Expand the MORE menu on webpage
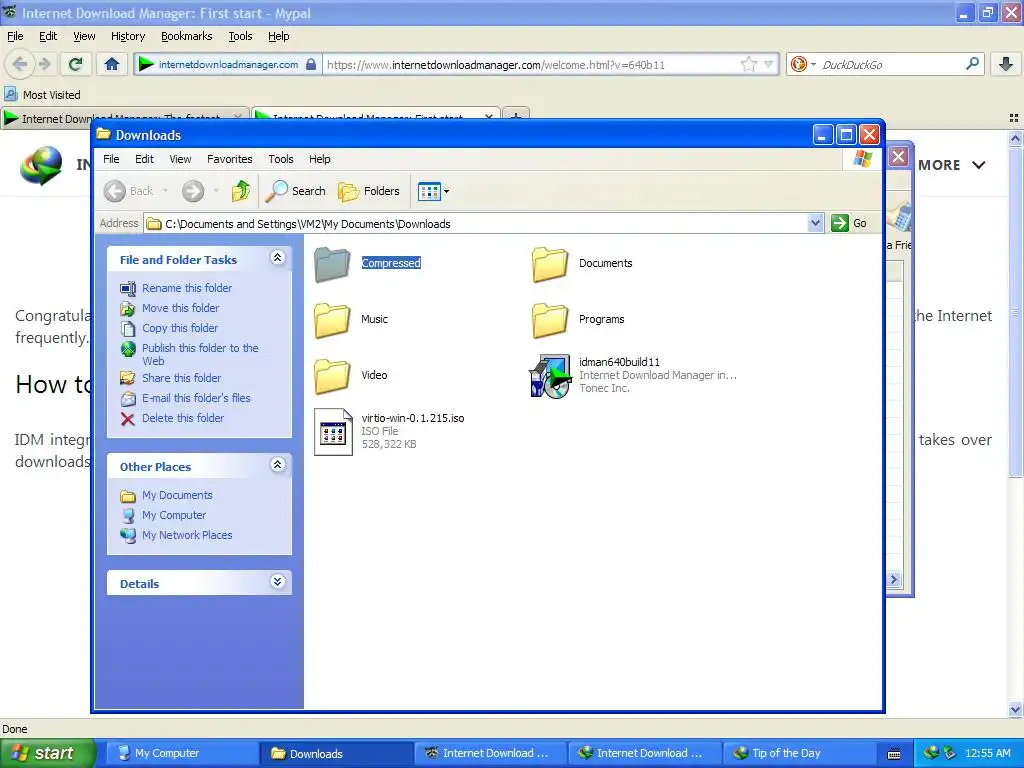 coord(951,165)
